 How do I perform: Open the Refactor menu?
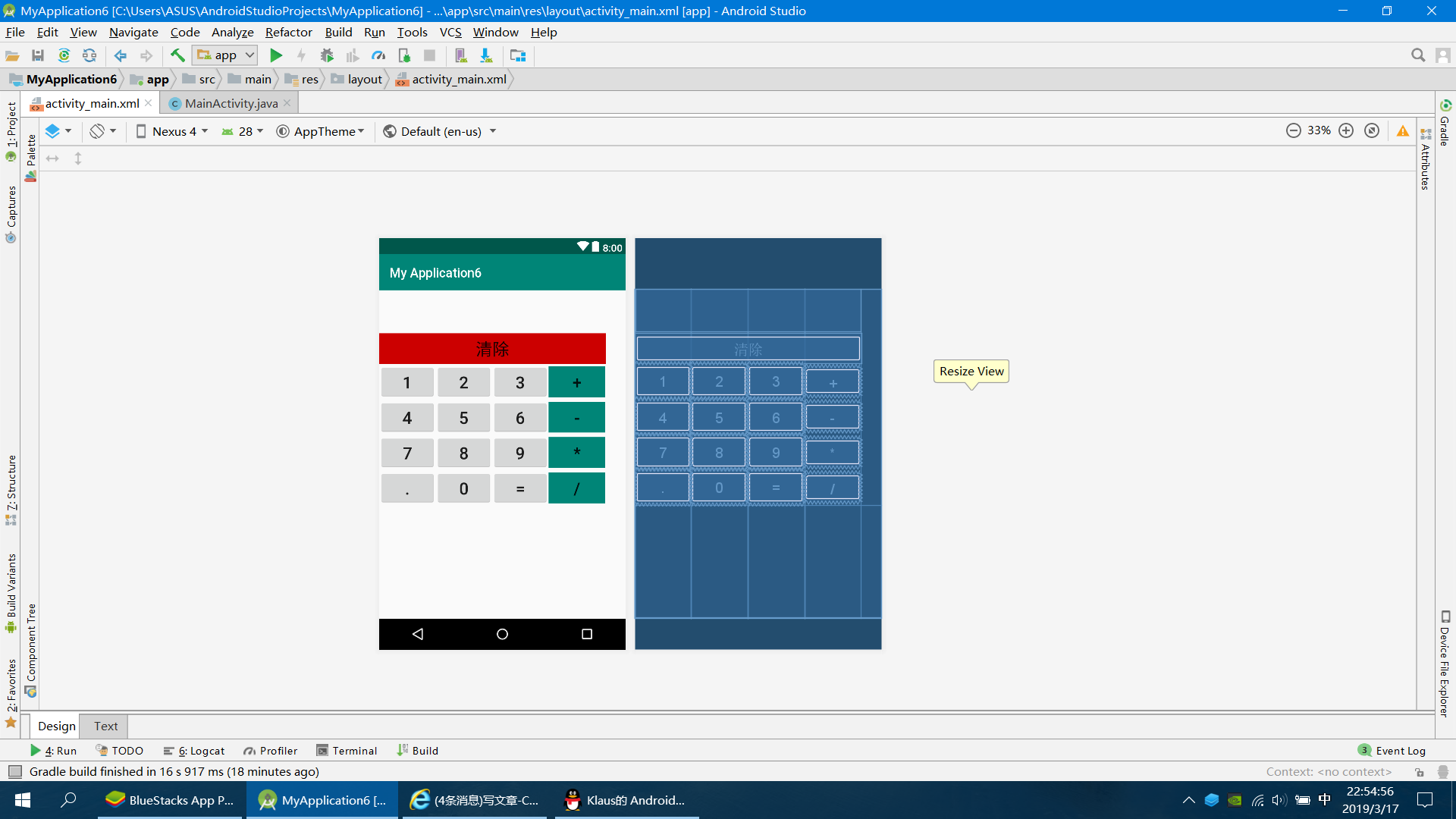coord(288,32)
